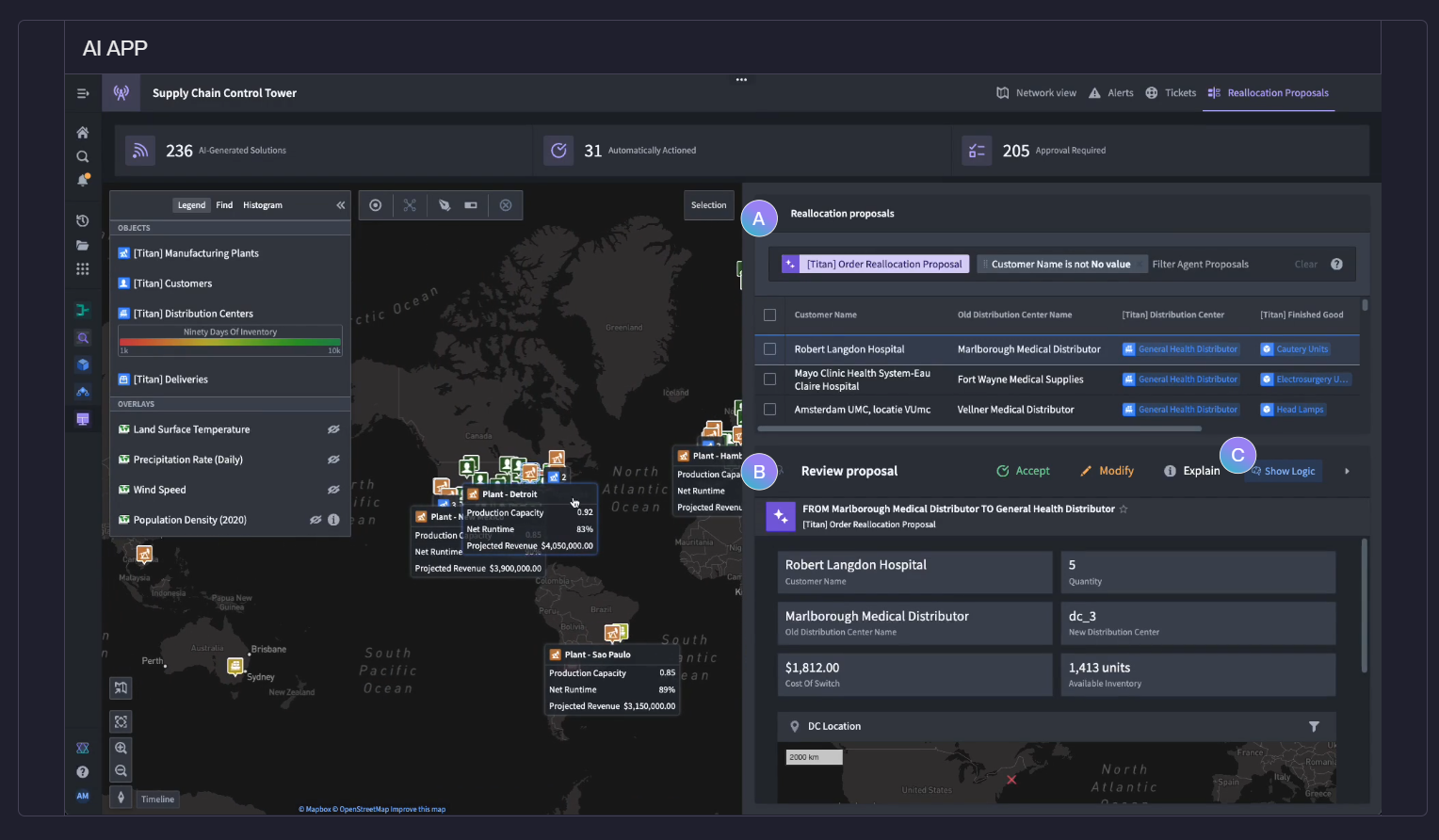
Task: Click the Selection button on map
Action: point(709,205)
